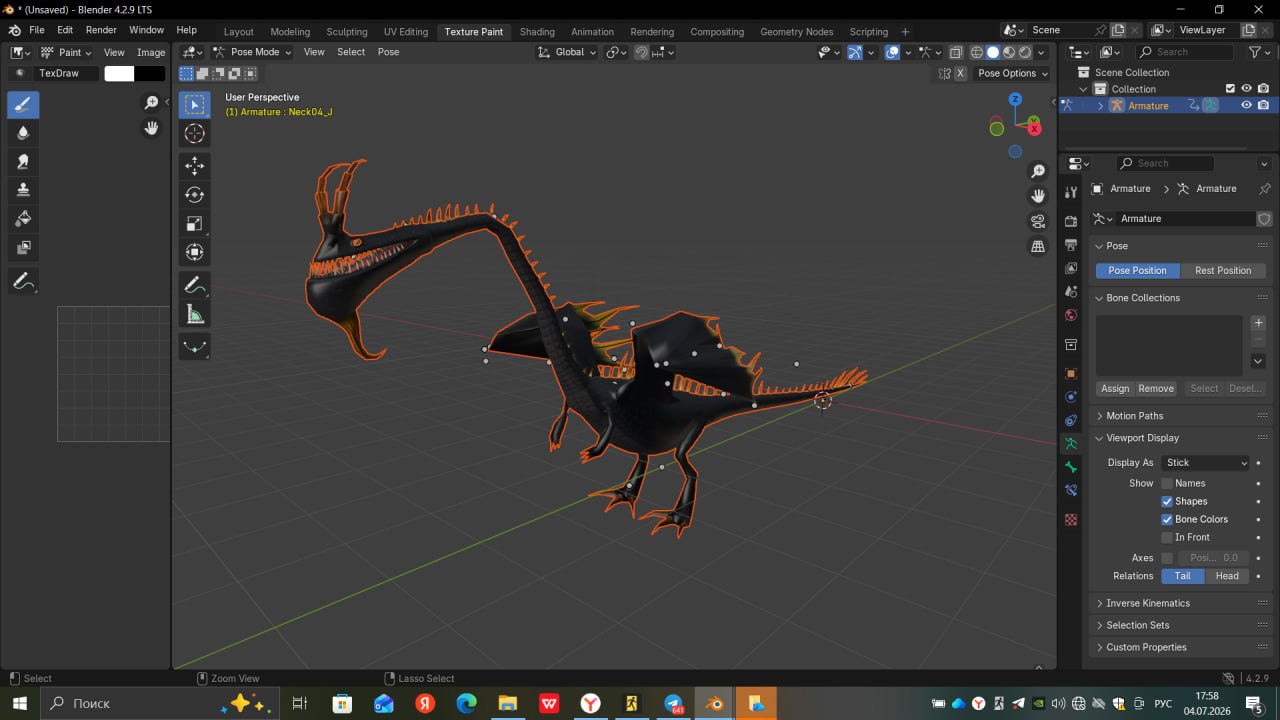This screenshot has width=1280, height=720.
Task: Set Relations to Head
Action: [1227, 576]
